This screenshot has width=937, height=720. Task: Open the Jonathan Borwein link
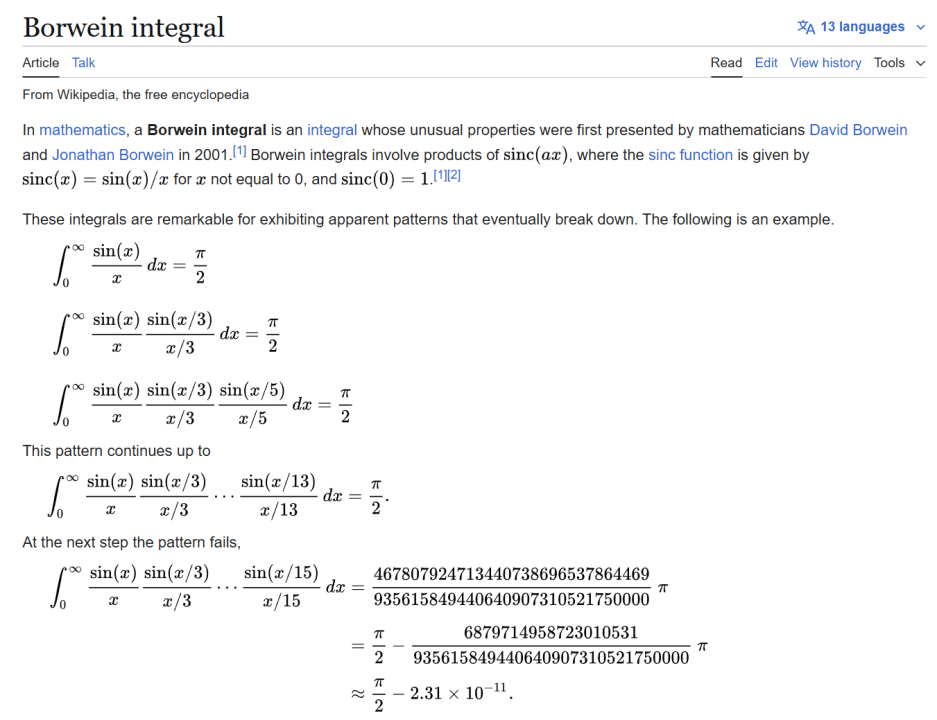(113, 155)
